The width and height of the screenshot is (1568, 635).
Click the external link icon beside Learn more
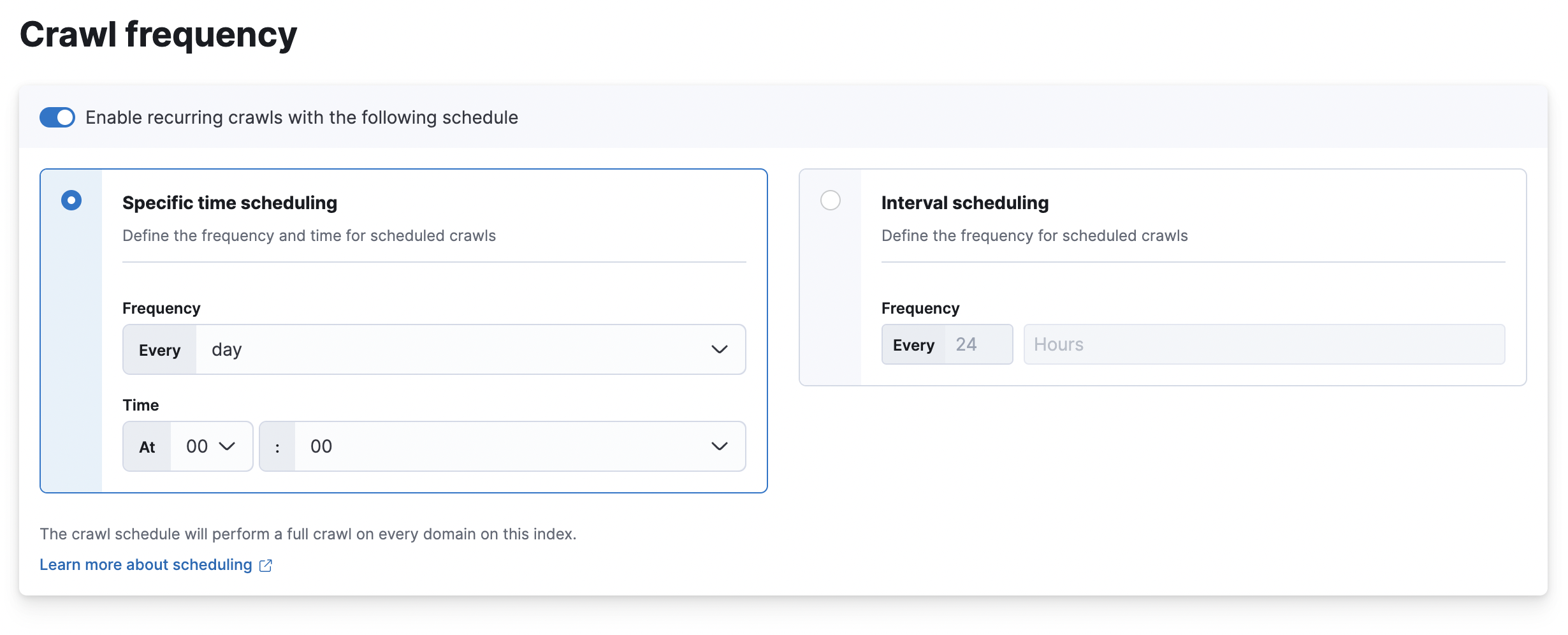[x=266, y=565]
